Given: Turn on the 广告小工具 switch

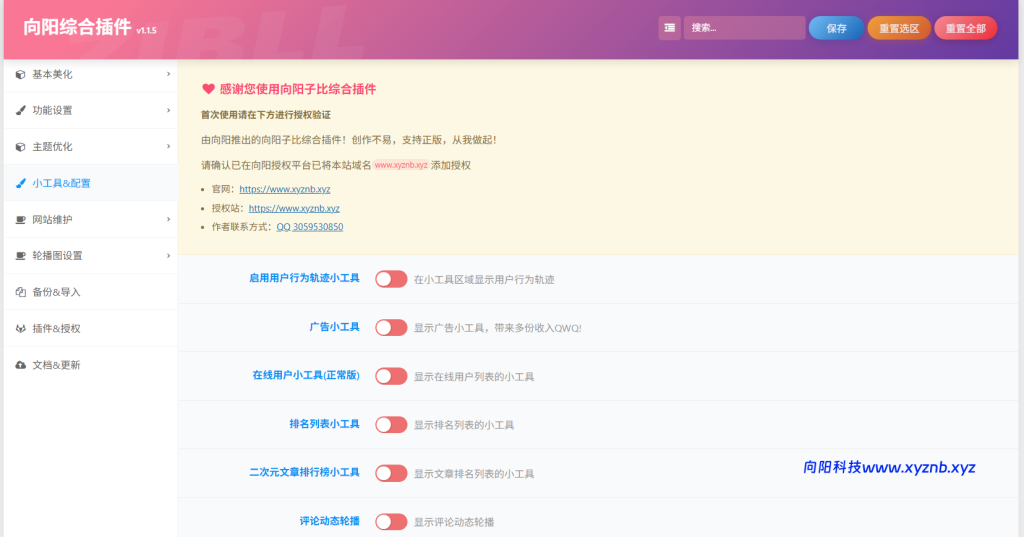Looking at the screenshot, I should tap(391, 327).
